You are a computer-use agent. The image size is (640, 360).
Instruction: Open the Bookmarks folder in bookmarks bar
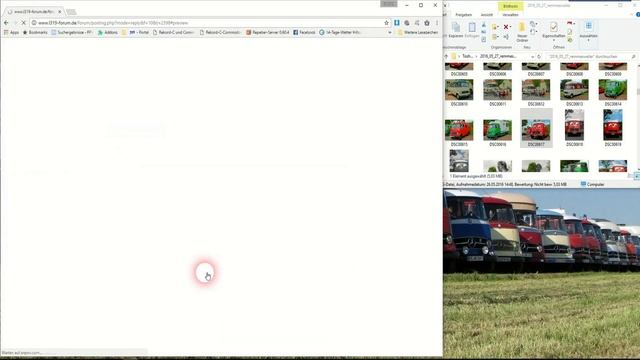[35, 32]
